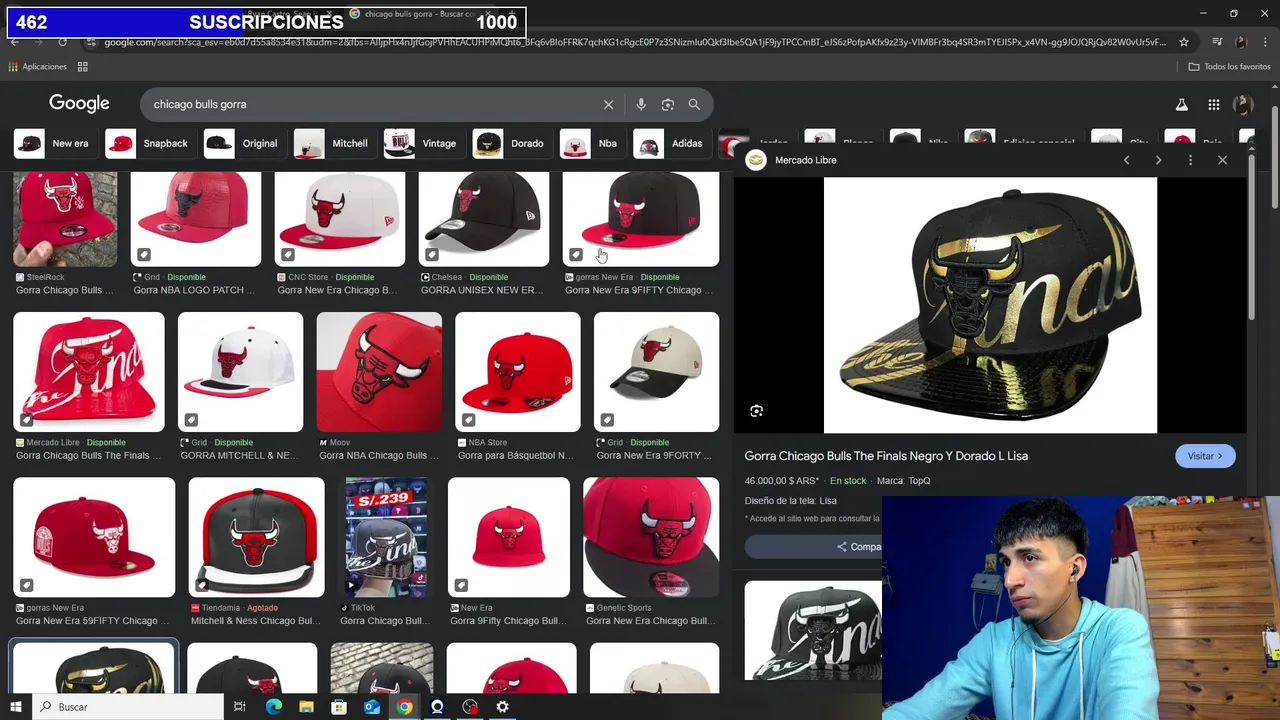The width and height of the screenshot is (1280, 720).
Task: Submit search with the magnifier icon
Action: click(x=694, y=104)
